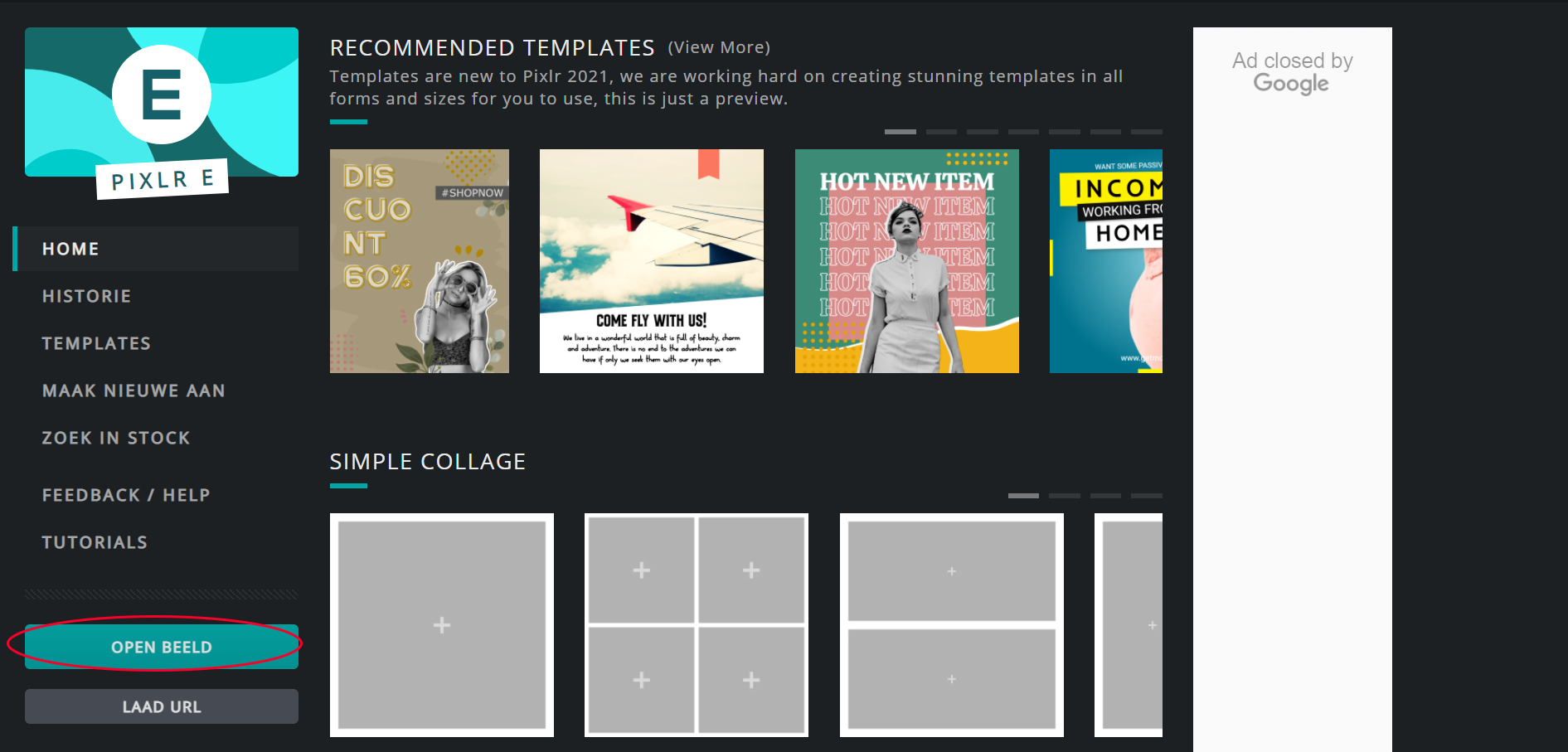Click the Laad URL button

(162, 706)
